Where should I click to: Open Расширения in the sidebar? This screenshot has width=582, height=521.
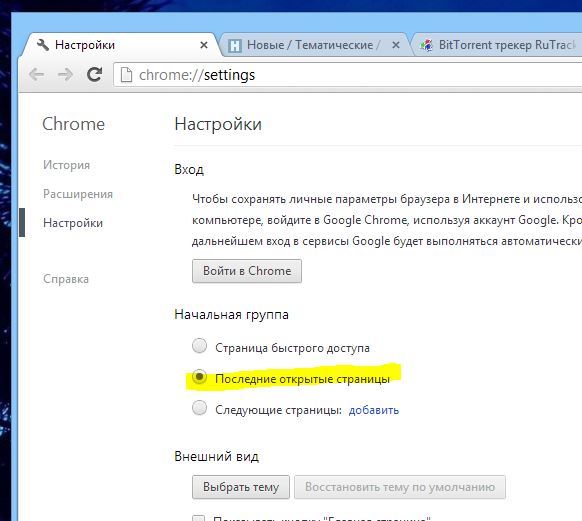(78, 194)
